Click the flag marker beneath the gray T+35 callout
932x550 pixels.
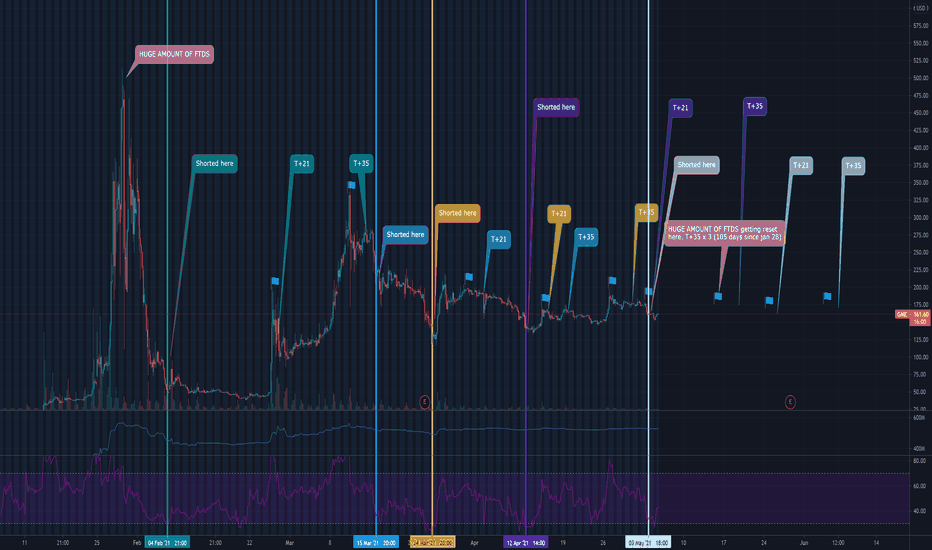coord(827,296)
